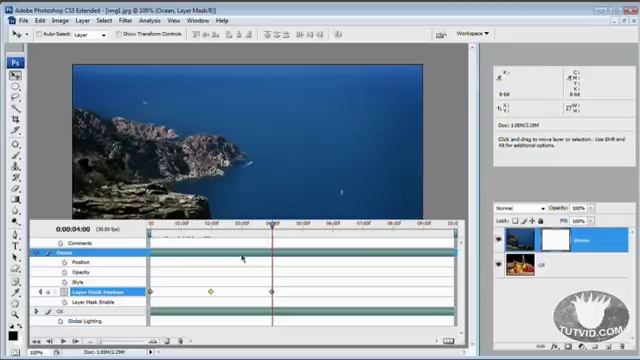This screenshot has height=360, width=640.
Task: Open the Image menu
Action: pyautogui.click(x=60, y=20)
